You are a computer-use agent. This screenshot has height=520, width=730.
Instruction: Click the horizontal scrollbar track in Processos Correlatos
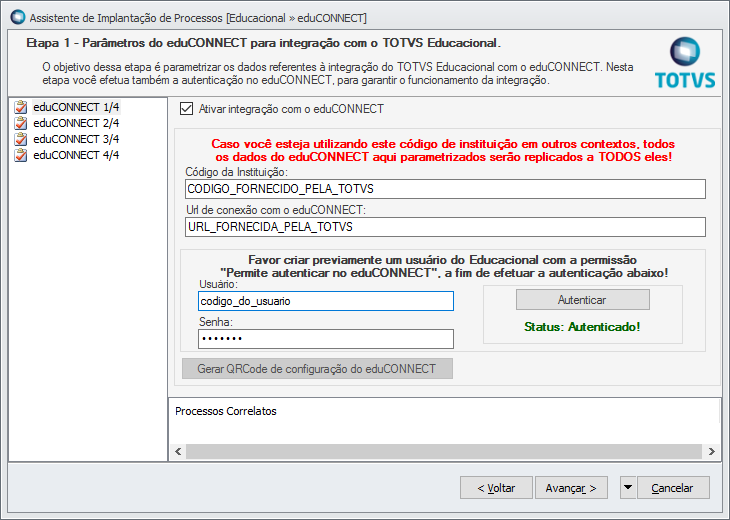pyautogui.click(x=444, y=451)
